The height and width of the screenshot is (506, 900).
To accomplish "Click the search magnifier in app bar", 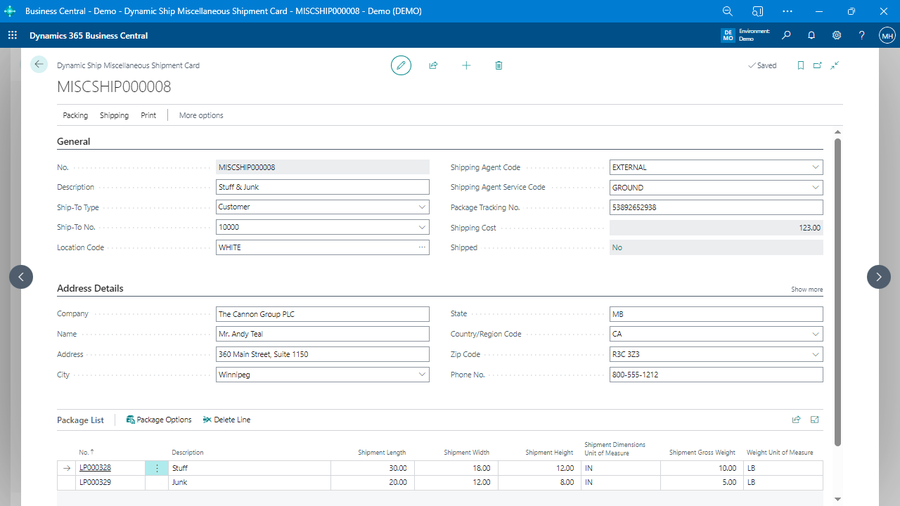I will point(786,35).
